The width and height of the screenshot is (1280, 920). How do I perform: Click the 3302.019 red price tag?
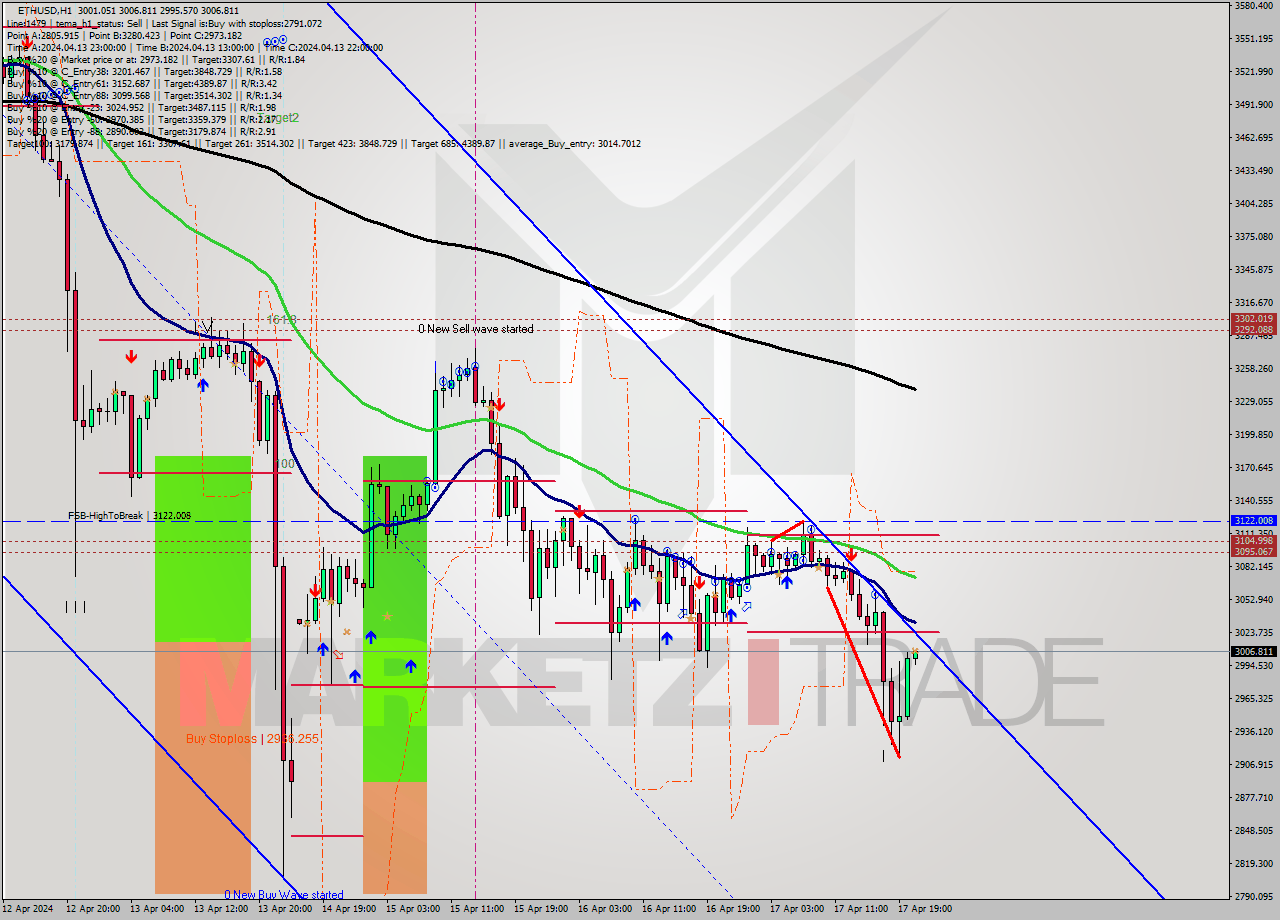click(1253, 319)
